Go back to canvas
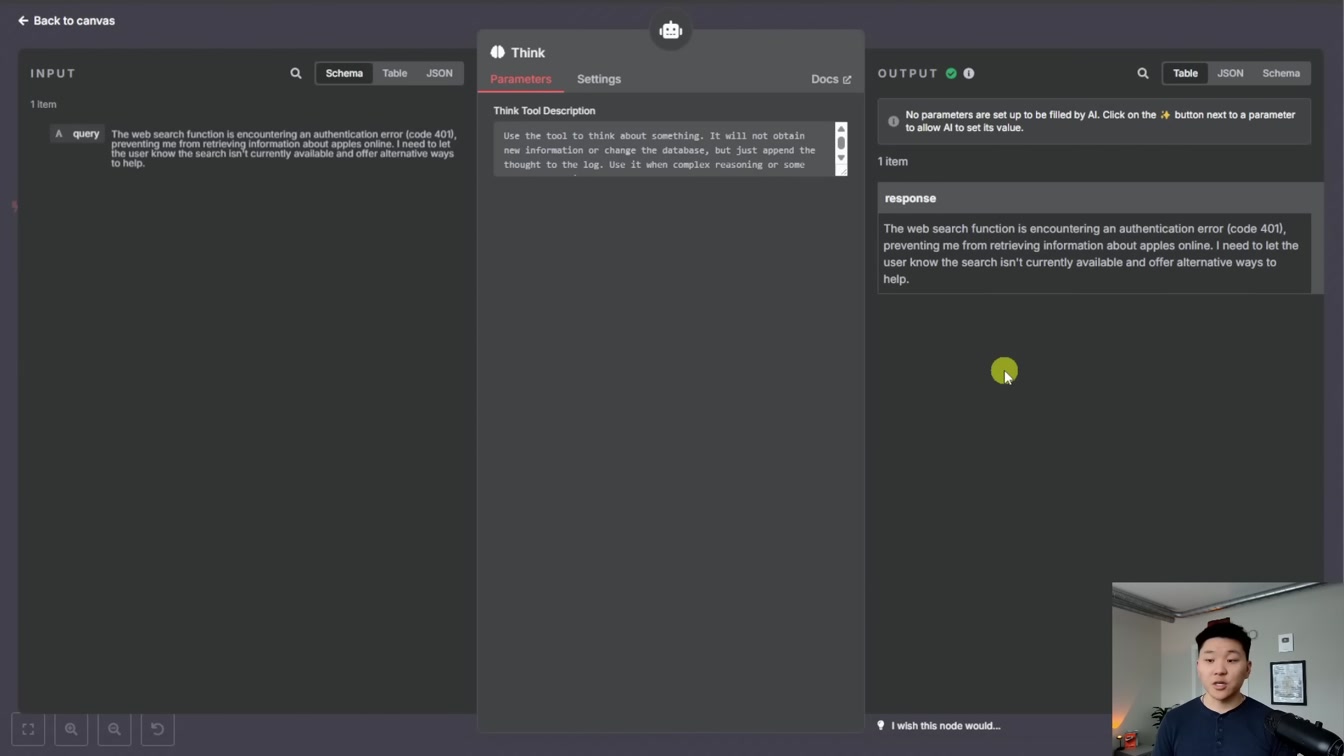This screenshot has width=1344, height=756. [66, 20]
